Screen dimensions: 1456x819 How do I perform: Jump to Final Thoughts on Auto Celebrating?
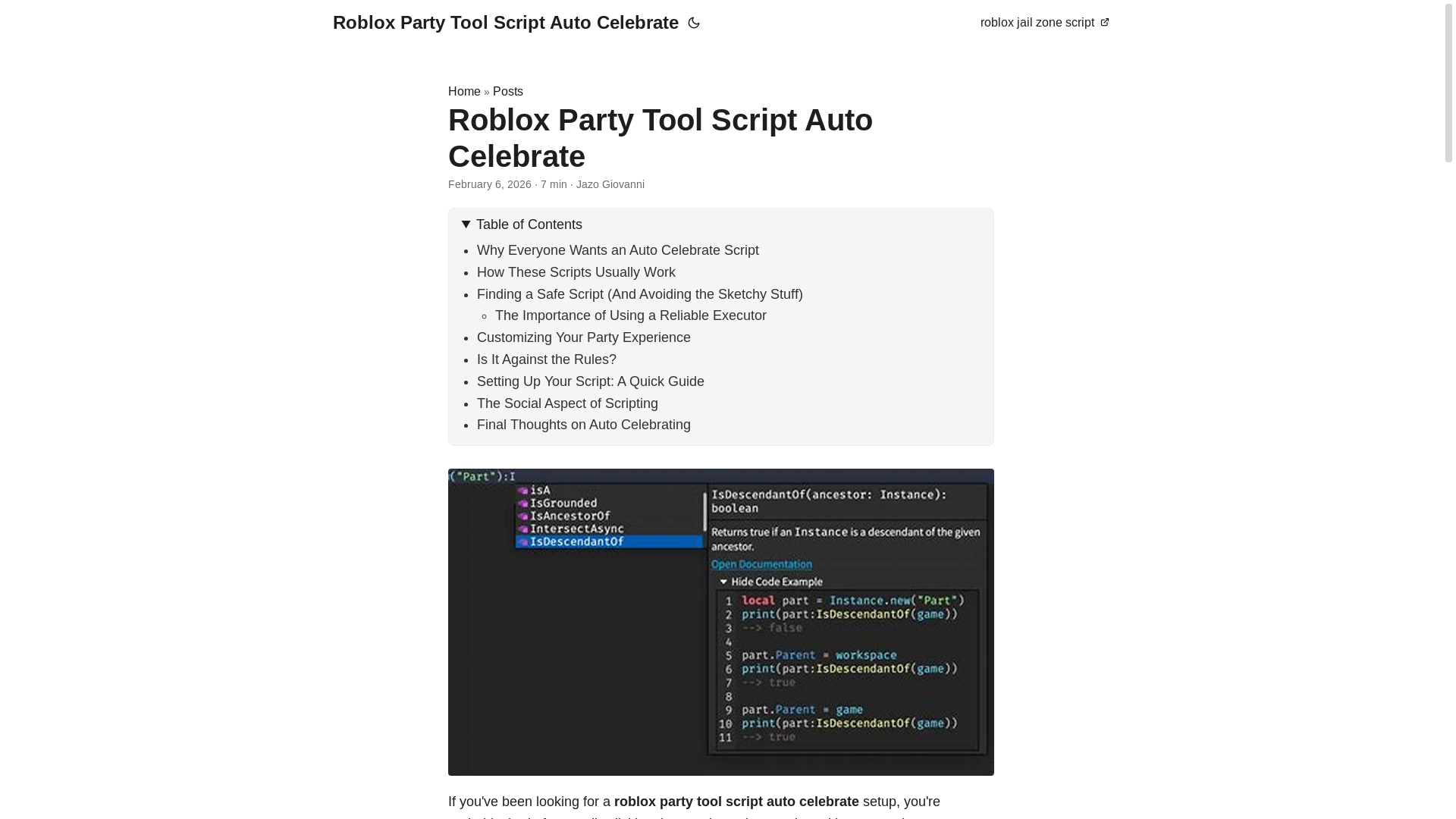point(583,425)
